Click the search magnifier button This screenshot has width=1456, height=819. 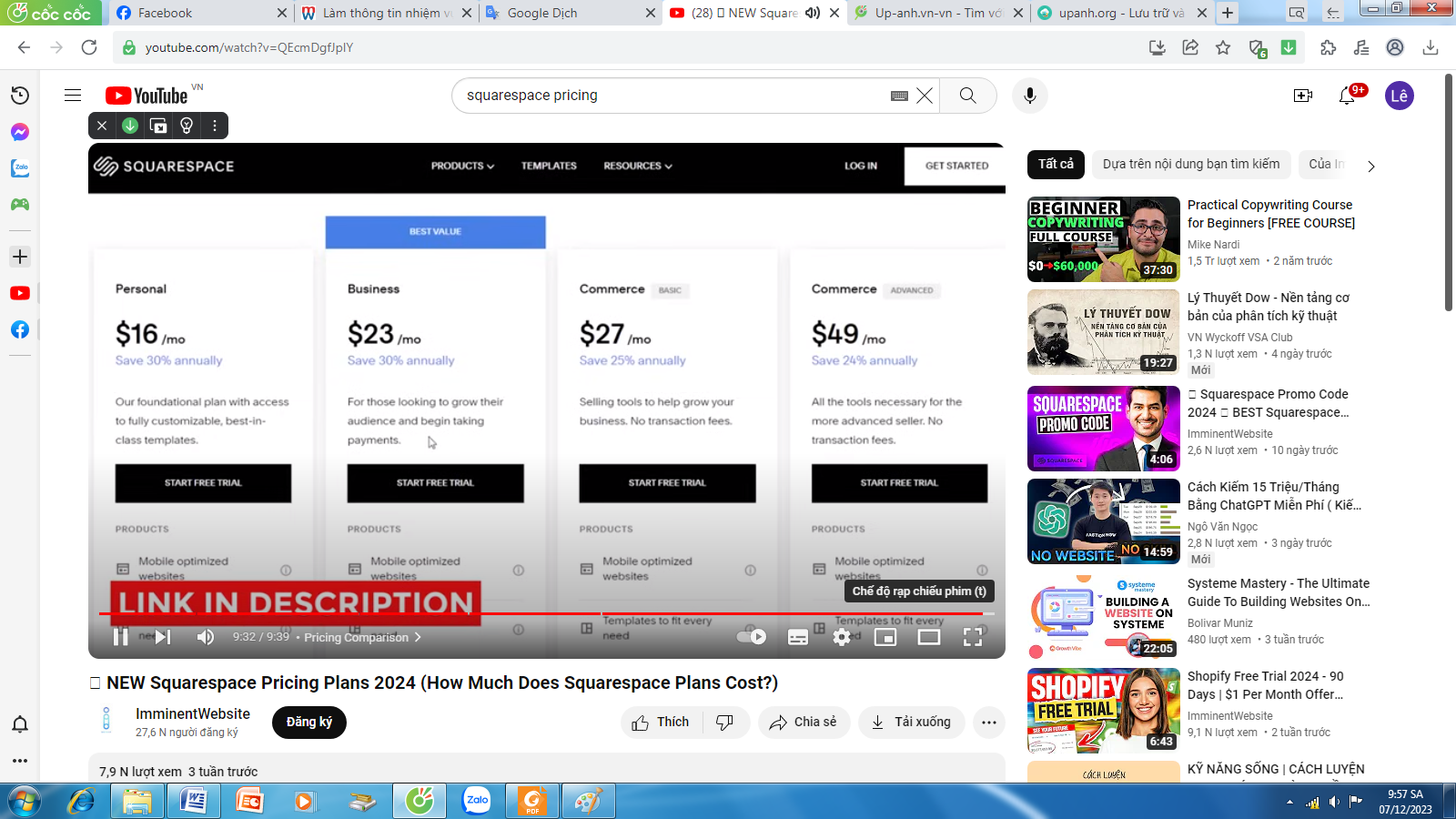(967, 96)
